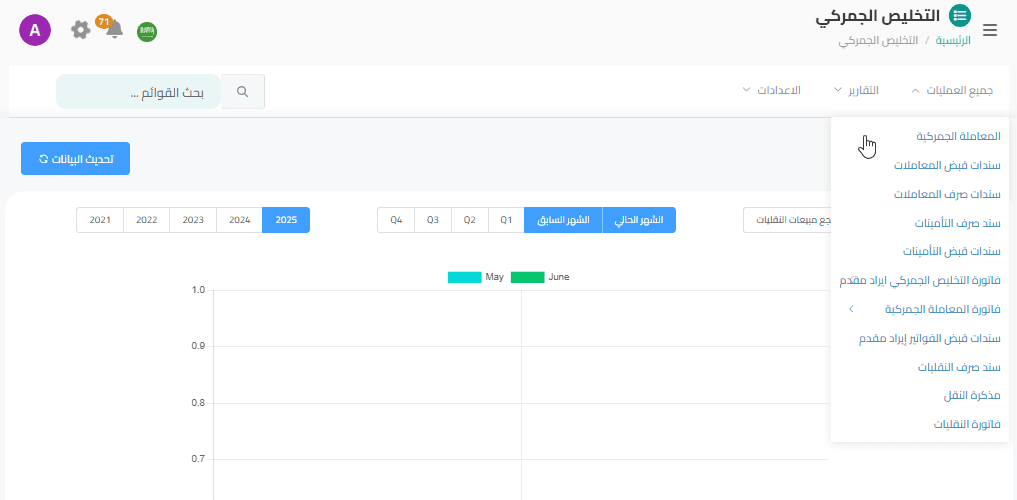Click the hamburger menu icon

[x=990, y=30]
